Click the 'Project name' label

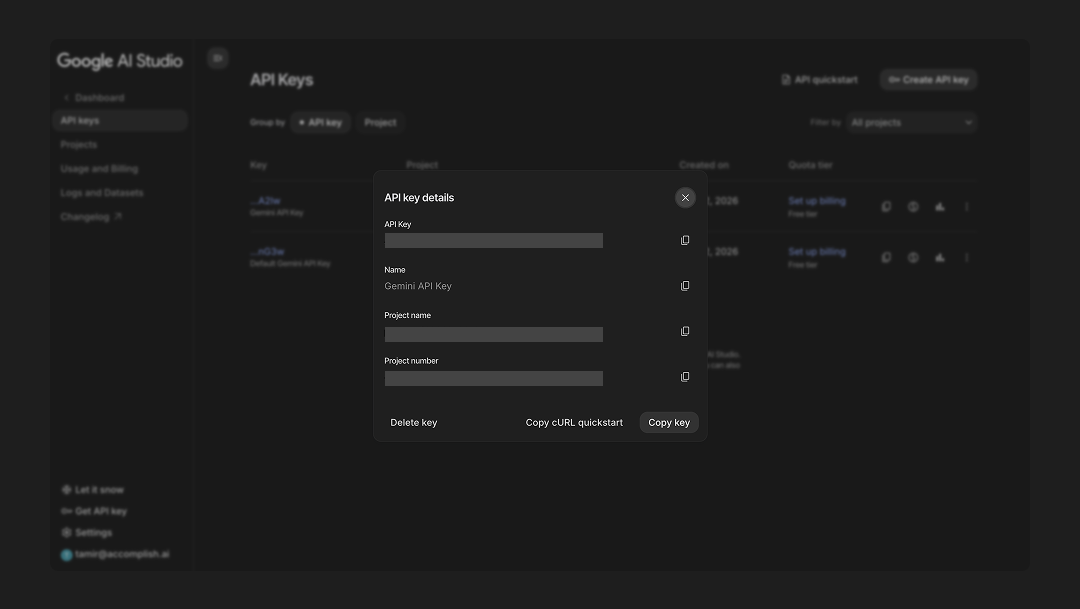pyautogui.click(x=408, y=316)
